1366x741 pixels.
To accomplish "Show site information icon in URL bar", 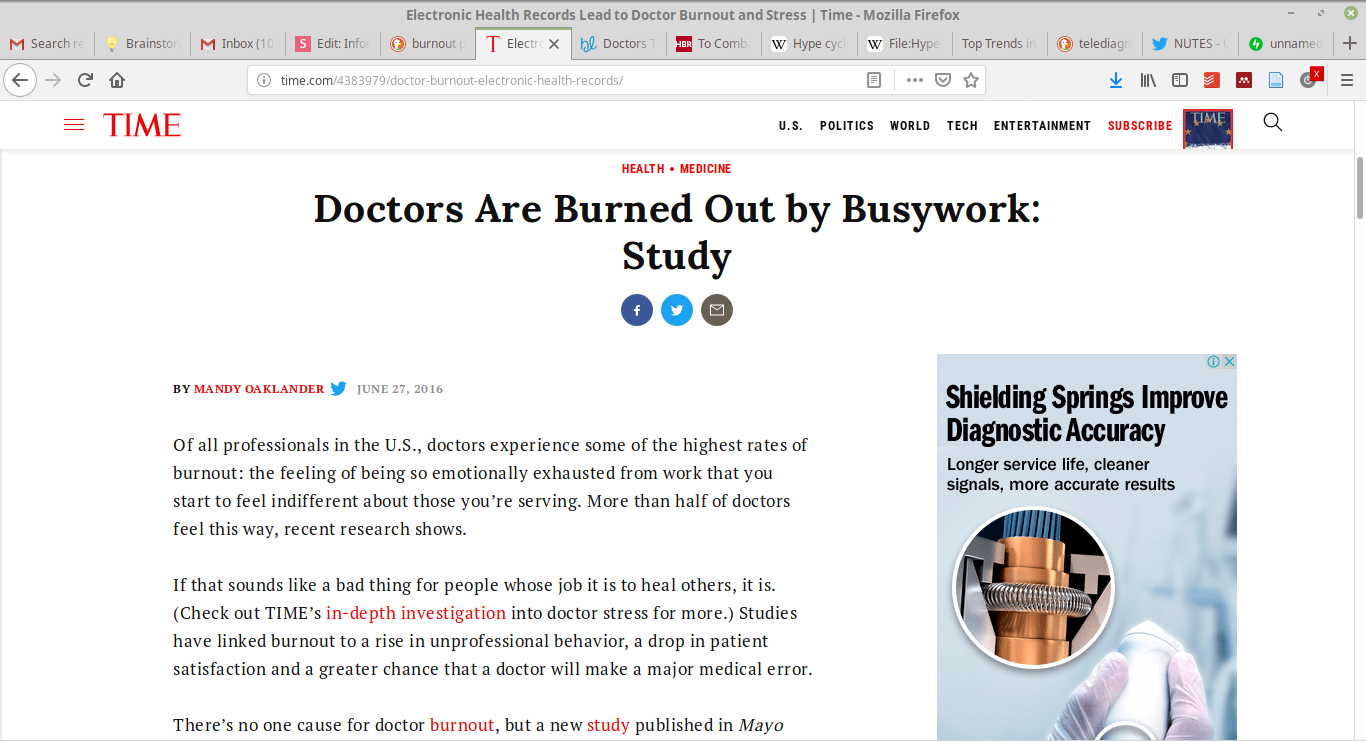I will pos(264,80).
